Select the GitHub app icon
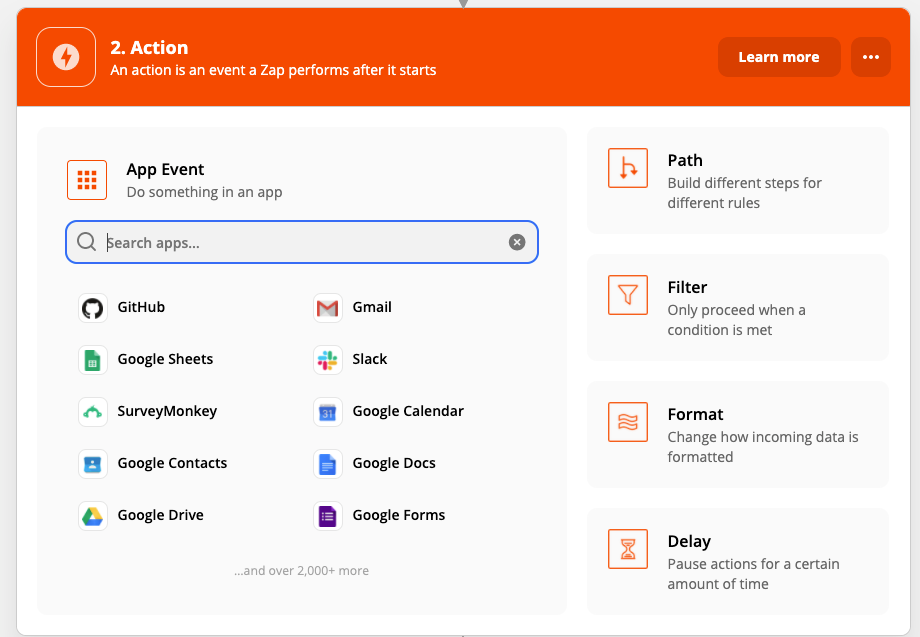This screenshot has width=920, height=637. click(93, 308)
